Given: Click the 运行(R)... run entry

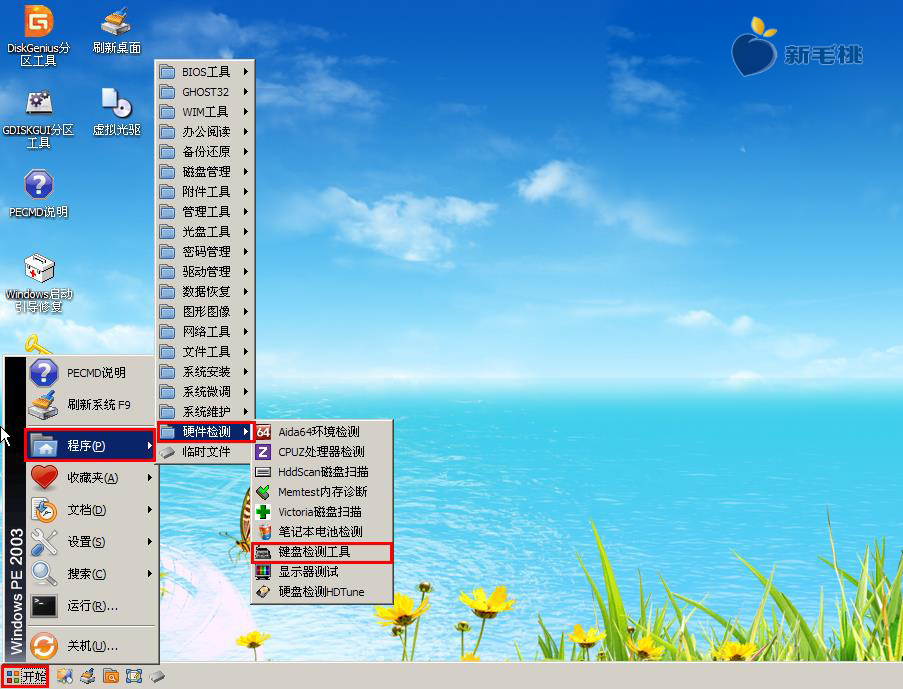Looking at the screenshot, I should (x=92, y=606).
